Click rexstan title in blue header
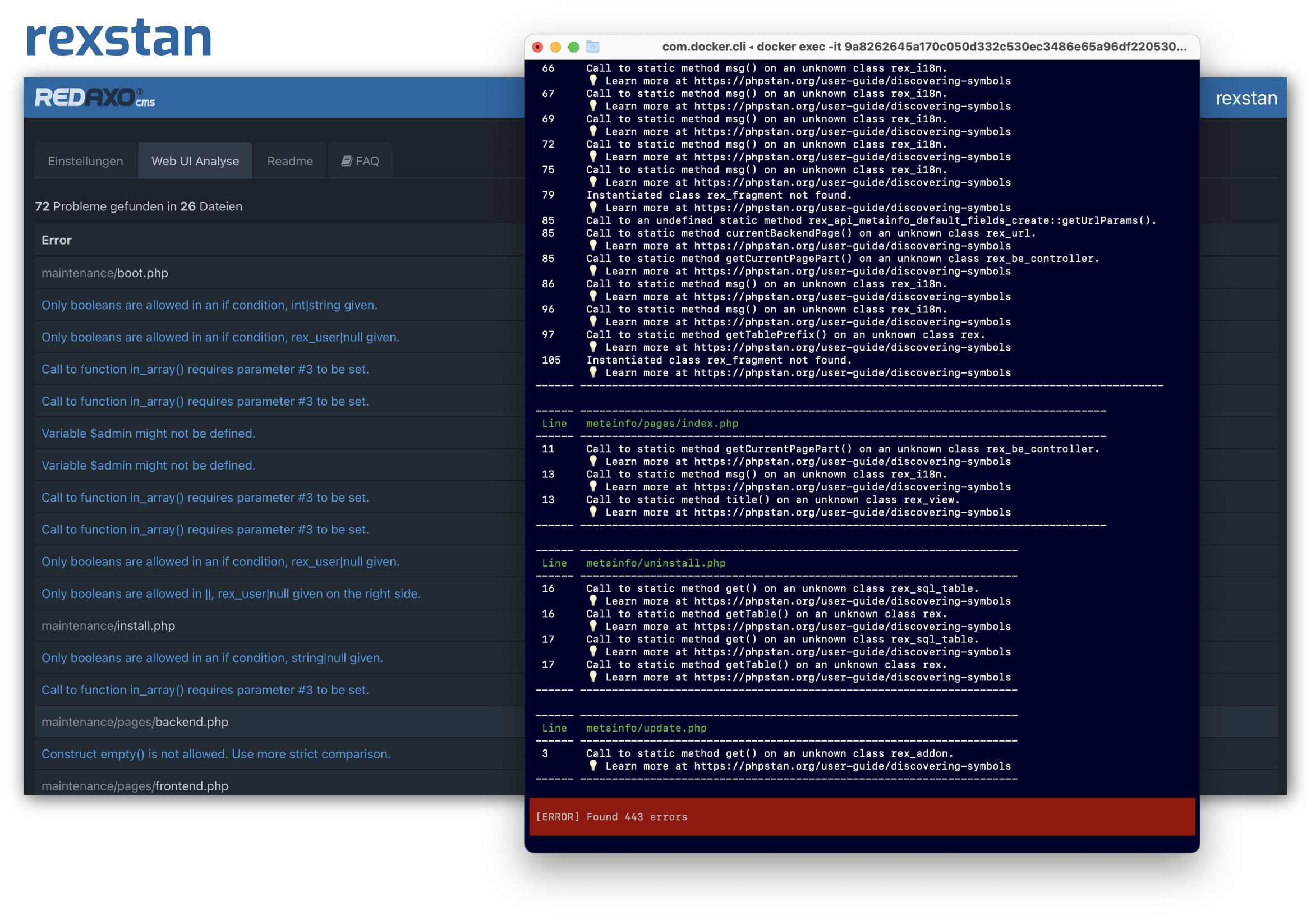The height and width of the screenshot is (920, 1316). coord(1246,98)
